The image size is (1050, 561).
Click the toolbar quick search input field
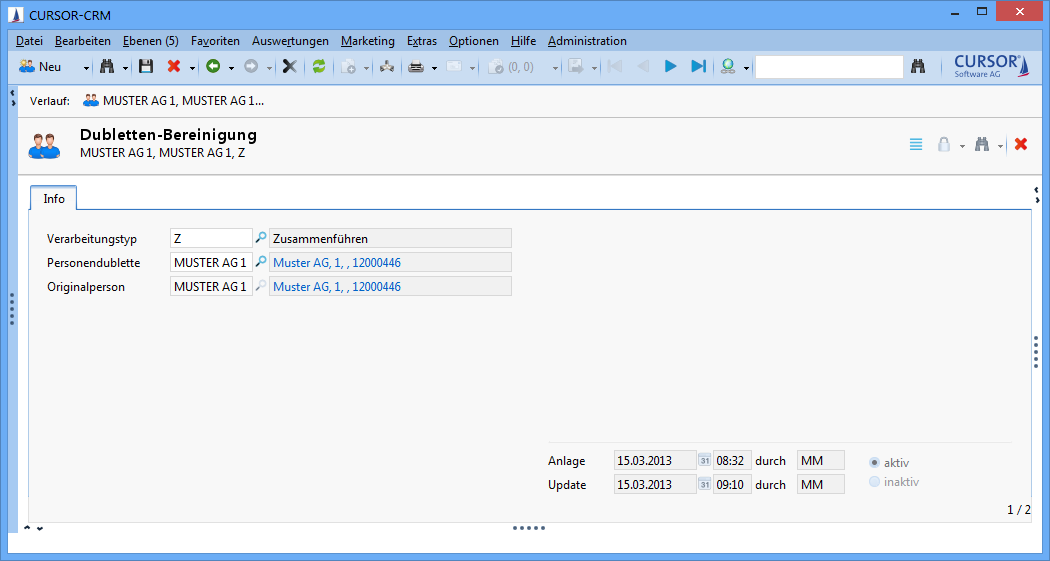click(x=829, y=67)
